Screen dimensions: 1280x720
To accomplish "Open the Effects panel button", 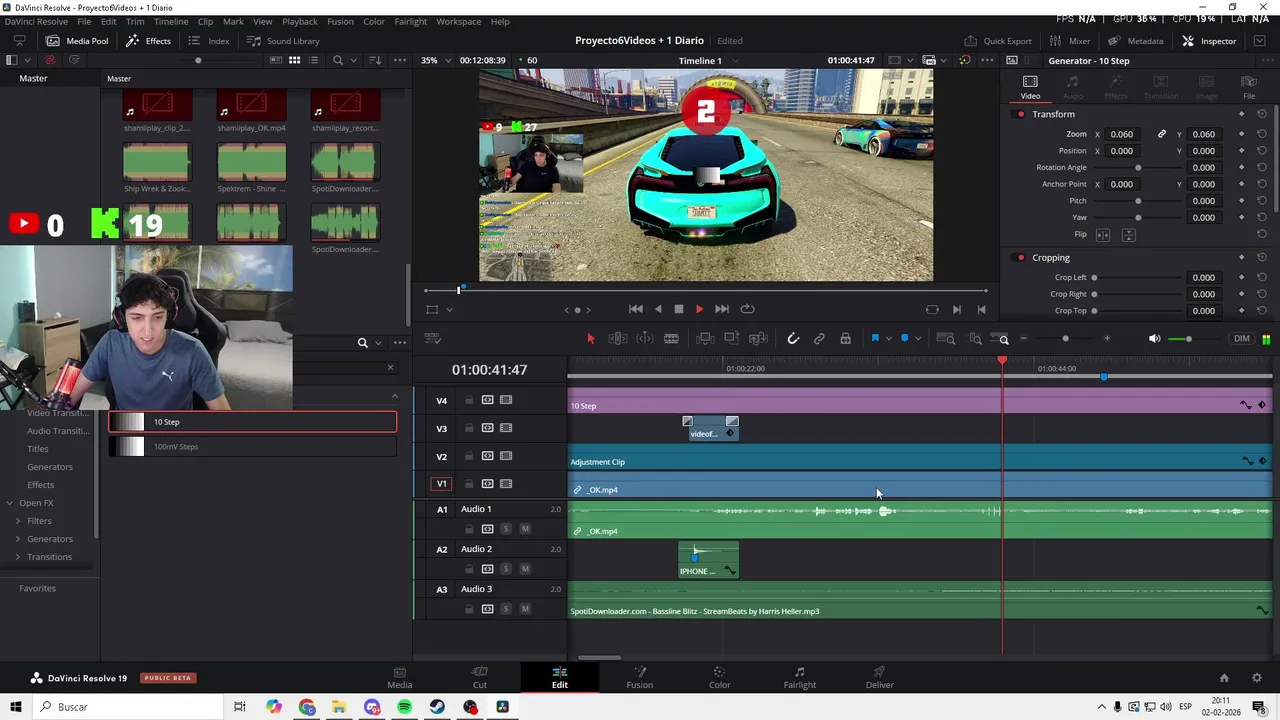I will [148, 41].
